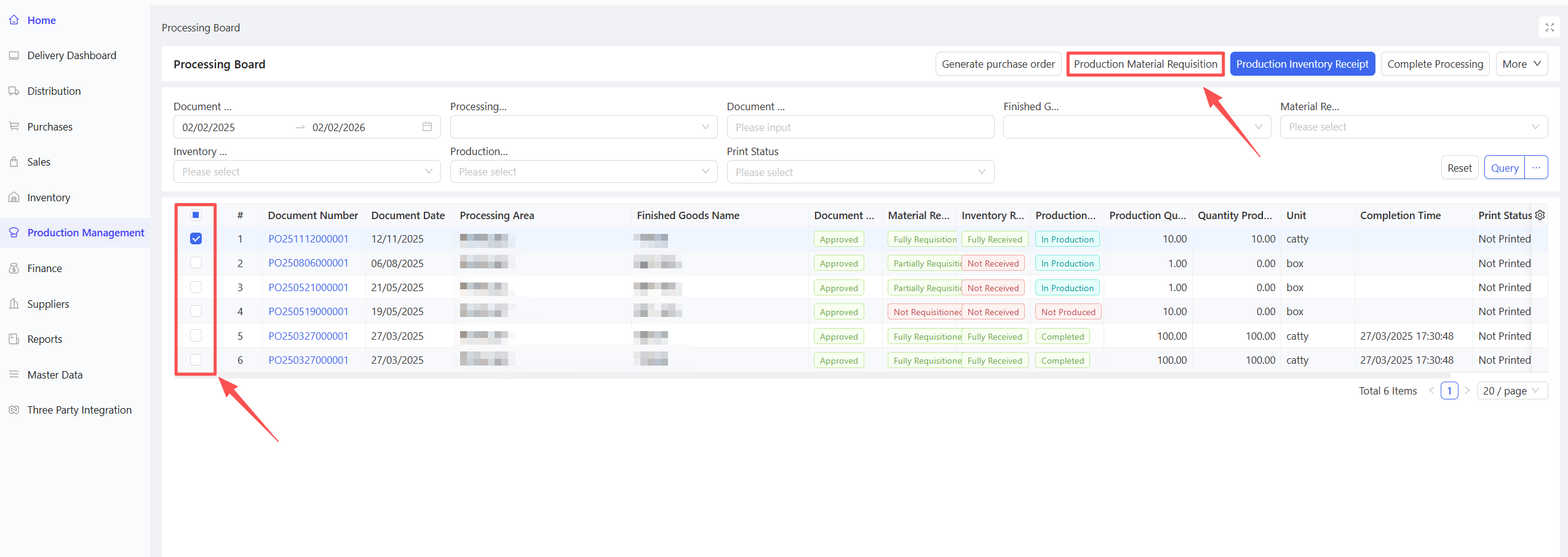Click the Three Party Integration icon

point(14,410)
